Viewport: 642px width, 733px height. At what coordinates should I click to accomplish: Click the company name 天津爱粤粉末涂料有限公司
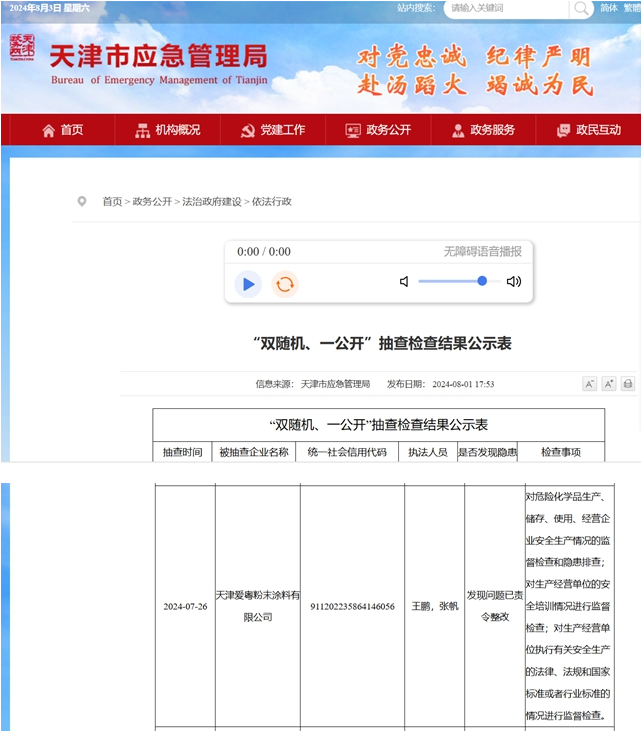[258, 606]
